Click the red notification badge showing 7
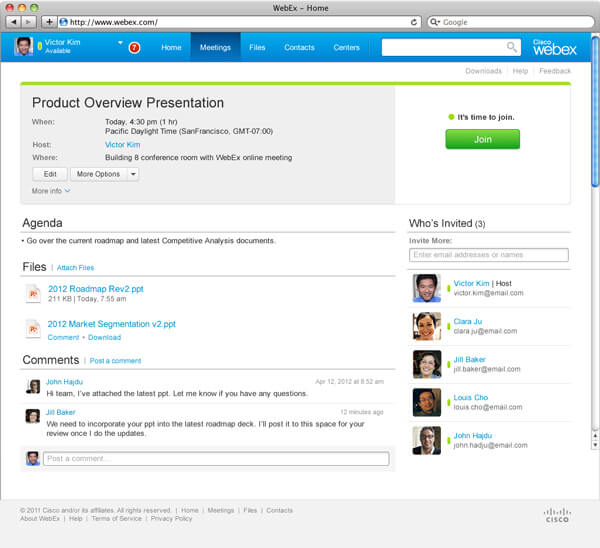 [x=134, y=47]
